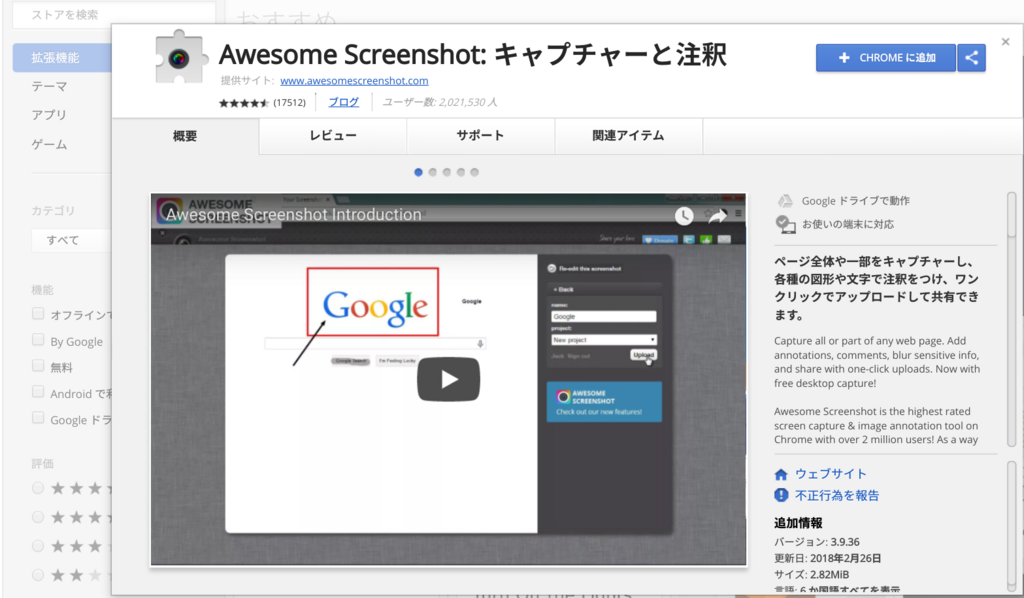The height and width of the screenshot is (598, 1024).
Task: Click the 追加情報 heading
Action: click(x=798, y=523)
